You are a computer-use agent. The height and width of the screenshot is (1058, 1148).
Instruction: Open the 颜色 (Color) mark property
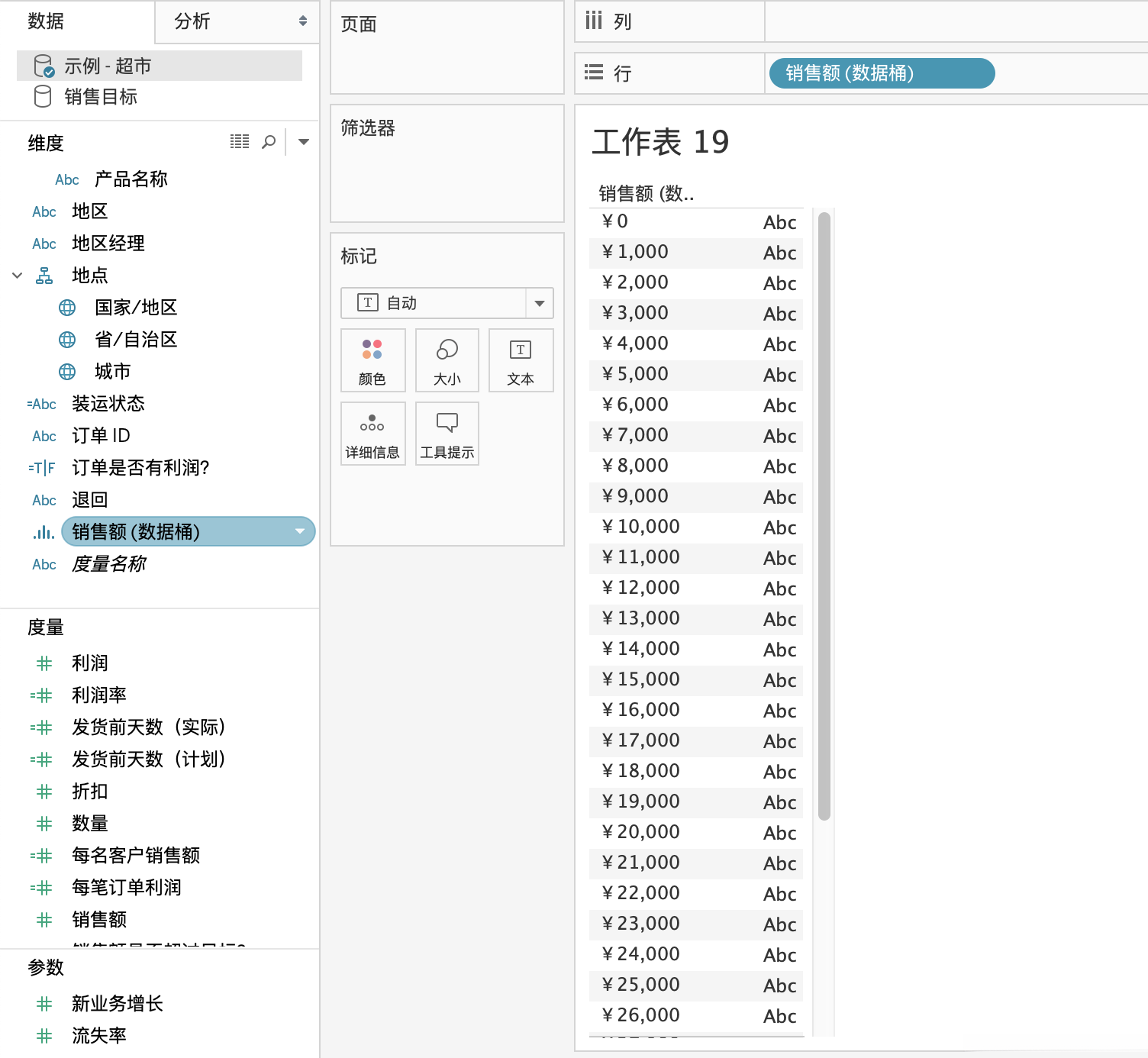pyautogui.click(x=372, y=360)
